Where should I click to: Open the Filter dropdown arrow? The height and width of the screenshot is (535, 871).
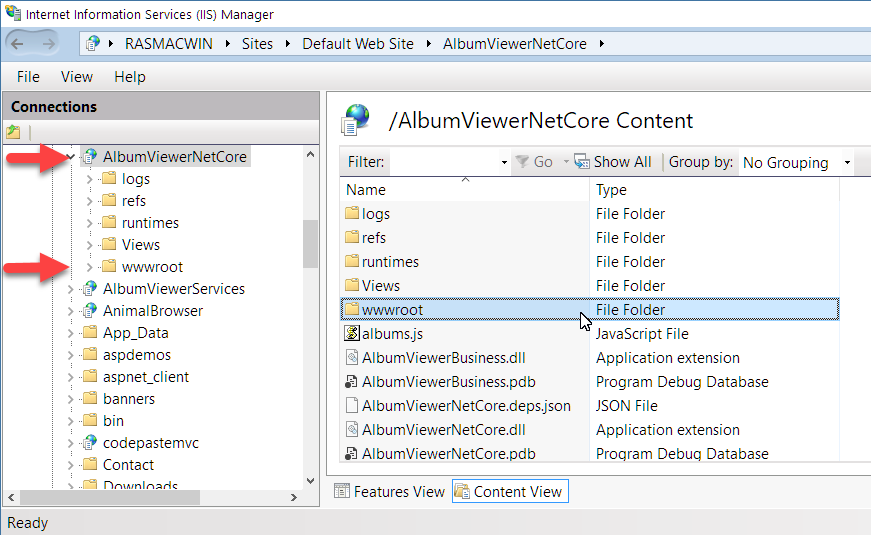click(504, 162)
